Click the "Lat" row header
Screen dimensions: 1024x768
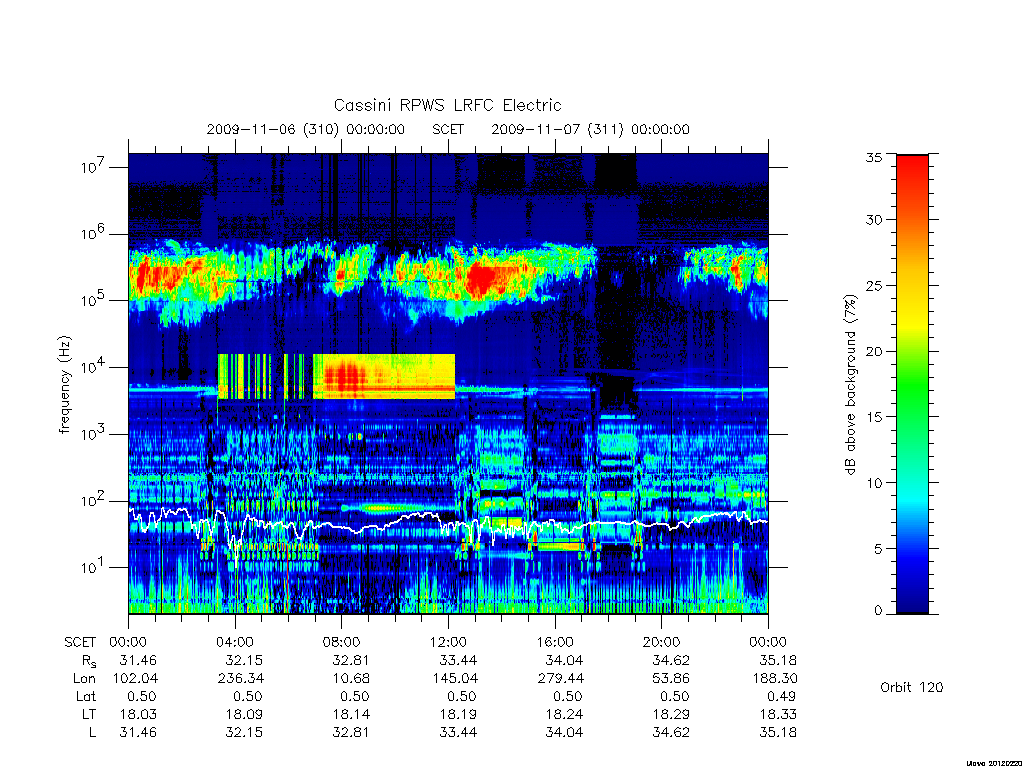click(x=86, y=696)
